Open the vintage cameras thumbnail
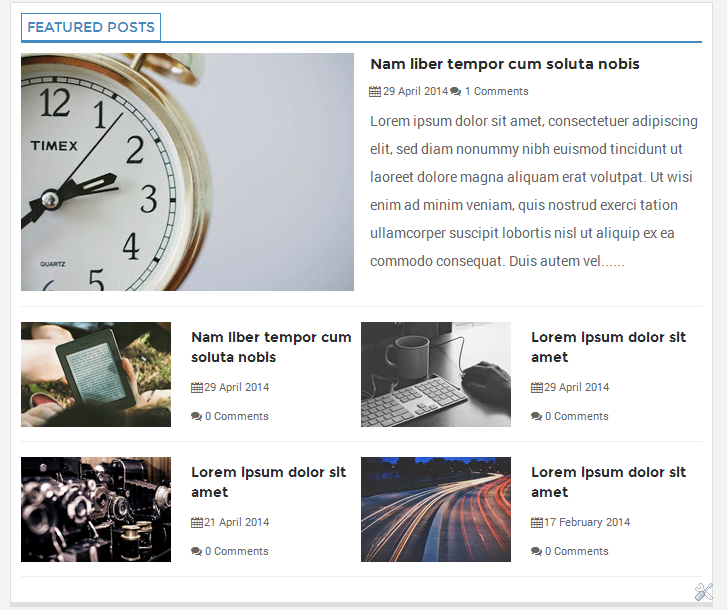Screen dimensions: 727x610 pos(96,509)
